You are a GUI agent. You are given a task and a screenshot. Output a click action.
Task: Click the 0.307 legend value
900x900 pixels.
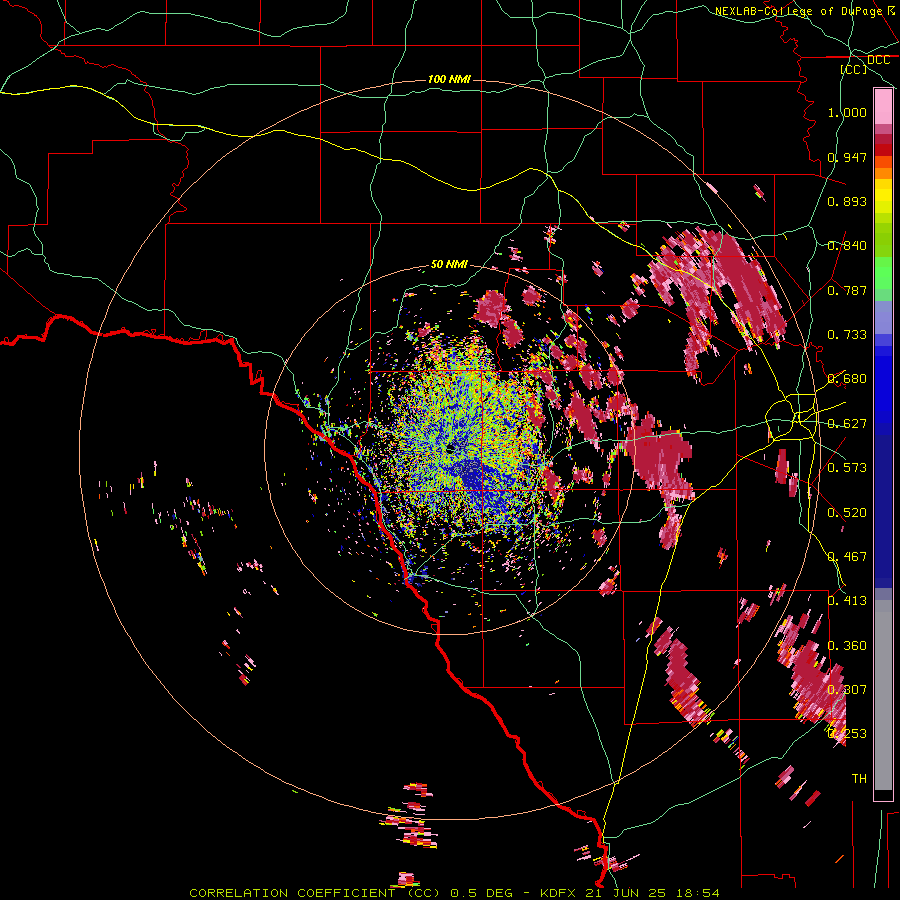tap(847, 690)
